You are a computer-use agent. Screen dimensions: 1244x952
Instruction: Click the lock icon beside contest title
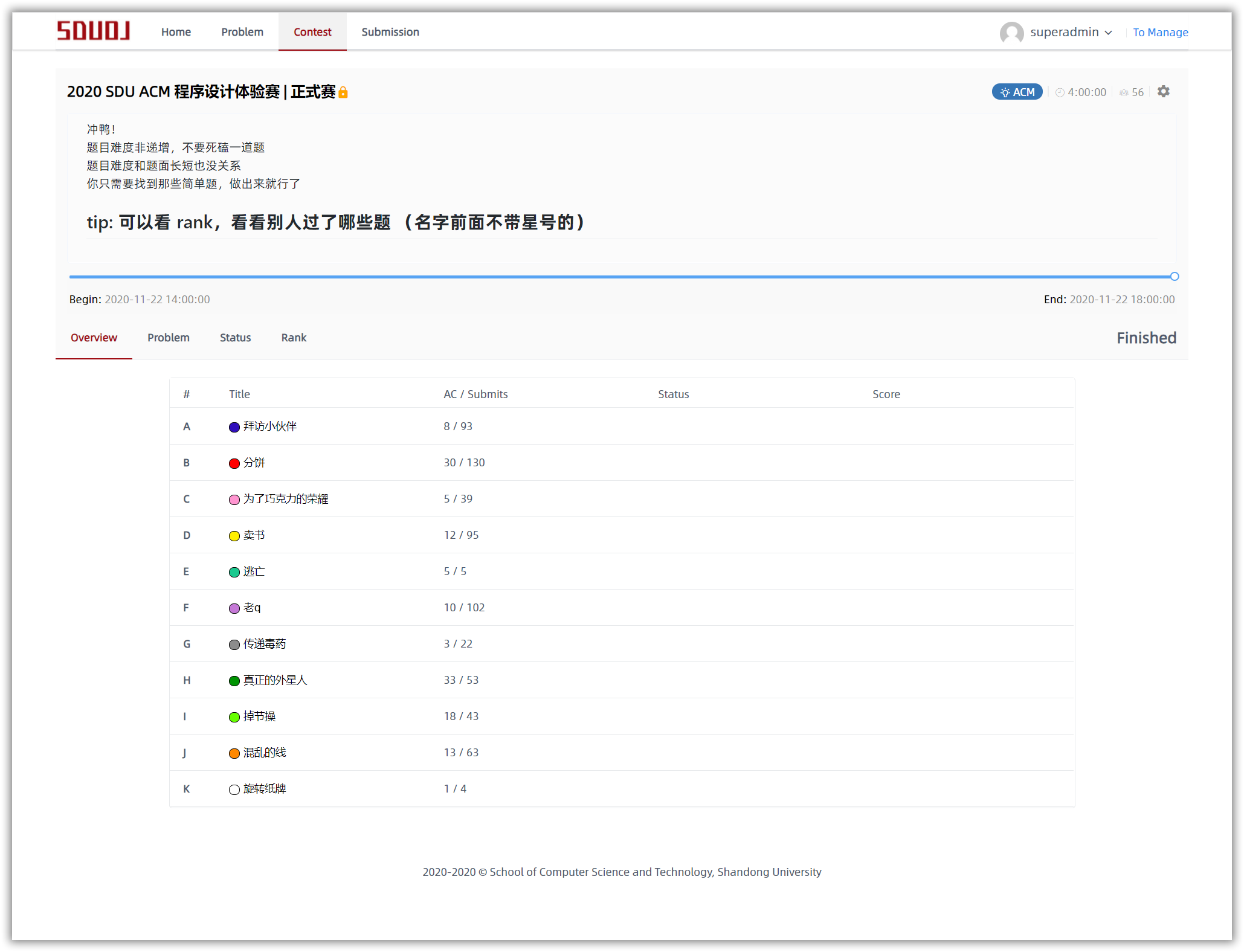(343, 92)
